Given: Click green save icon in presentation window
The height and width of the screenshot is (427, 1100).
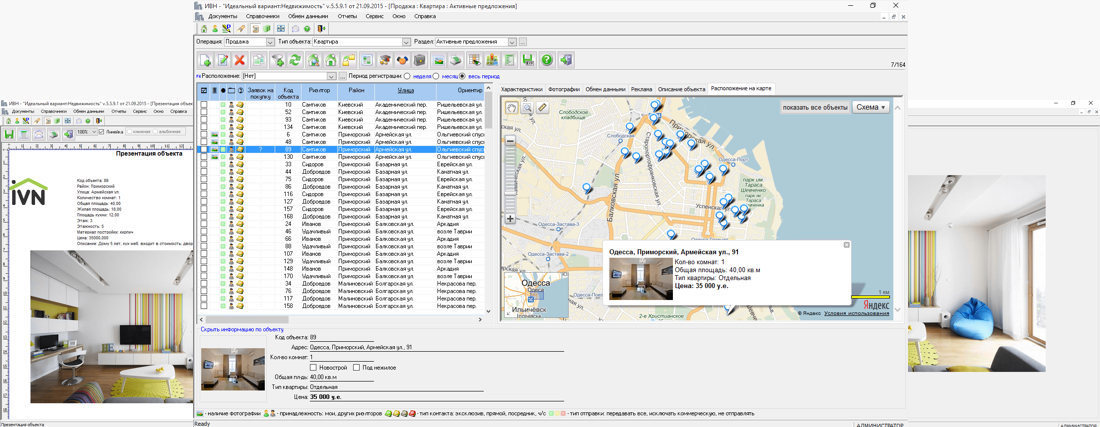Looking at the screenshot, I should pos(8,133).
